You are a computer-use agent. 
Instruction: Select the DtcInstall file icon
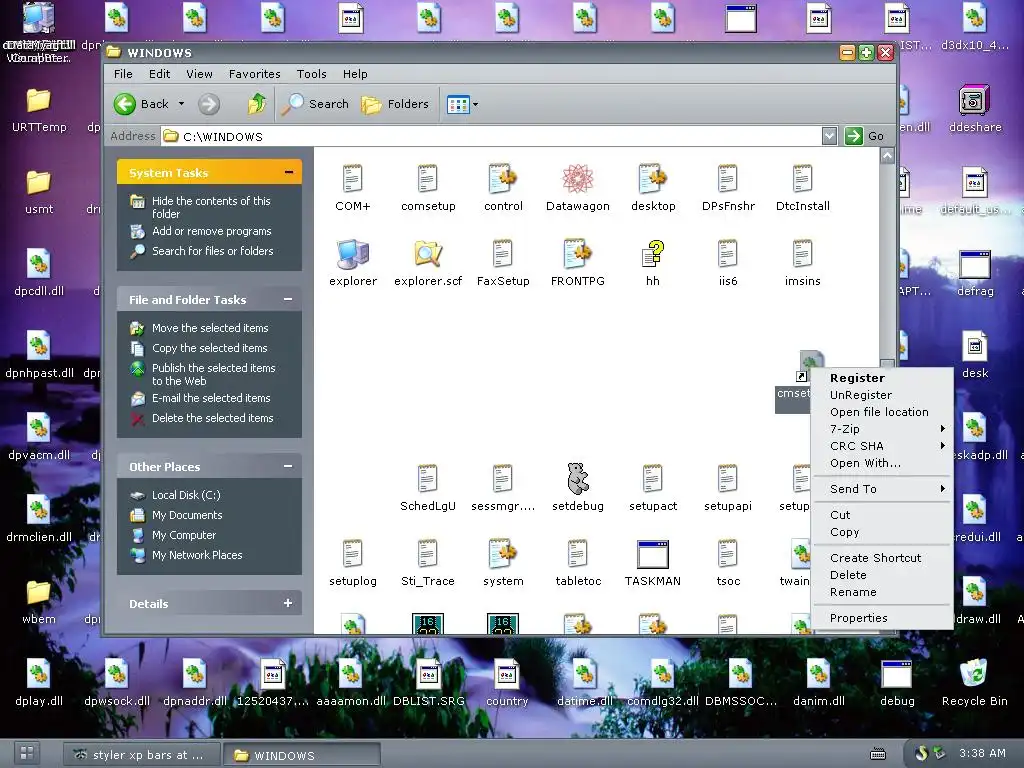(x=803, y=188)
